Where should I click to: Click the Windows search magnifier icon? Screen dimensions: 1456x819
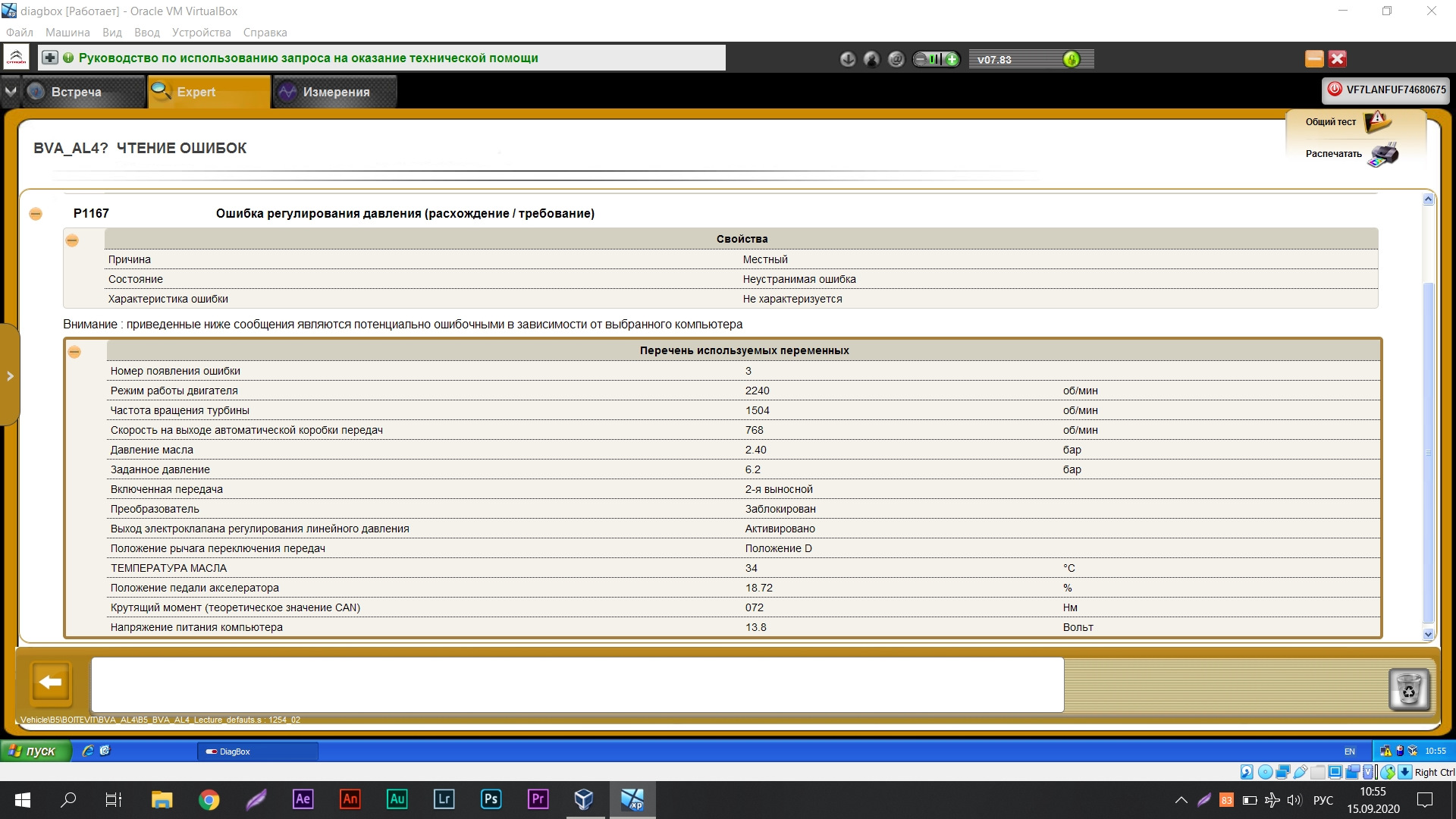(x=68, y=799)
